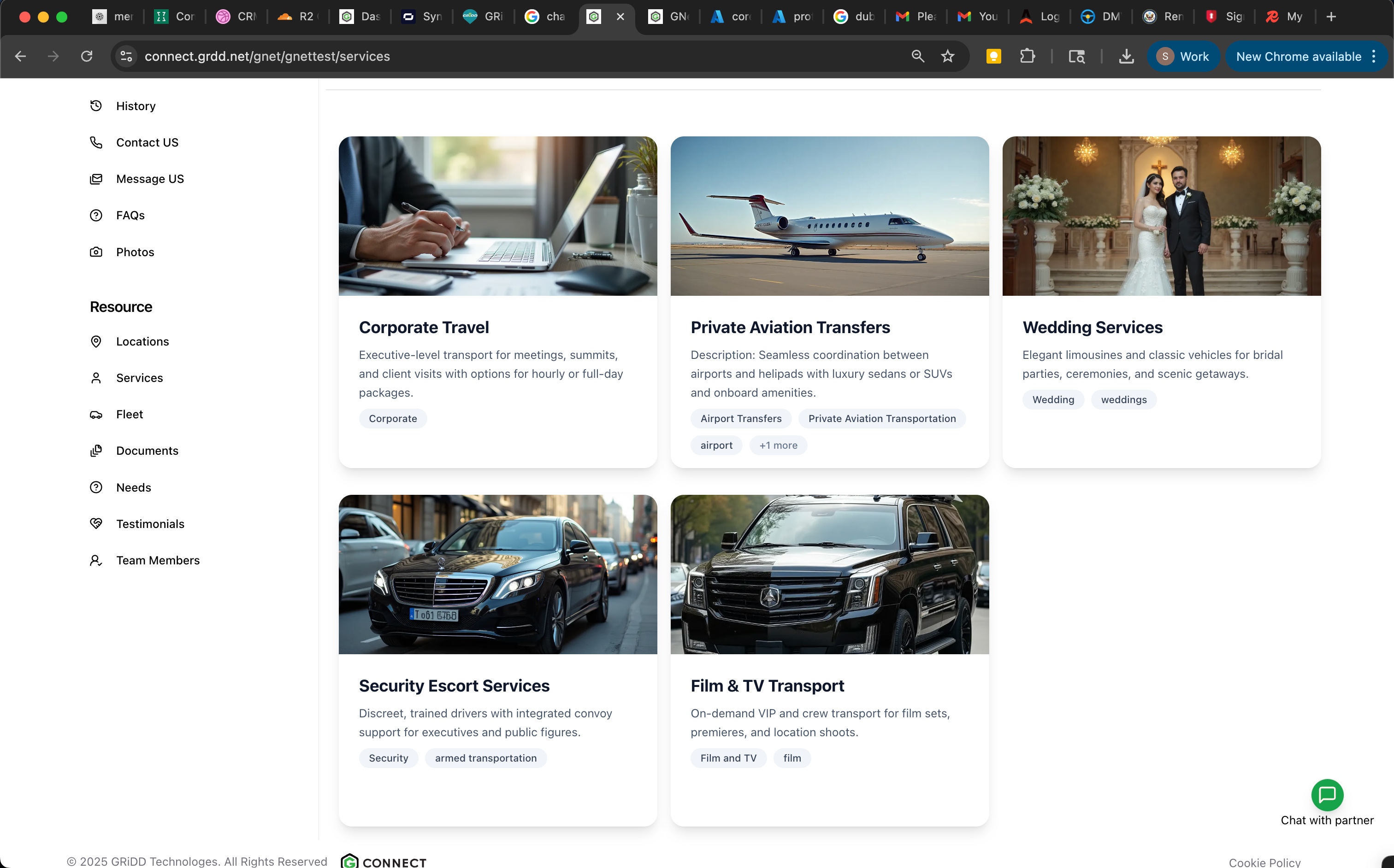Select the 'Airport Transfers' tag

(740, 418)
